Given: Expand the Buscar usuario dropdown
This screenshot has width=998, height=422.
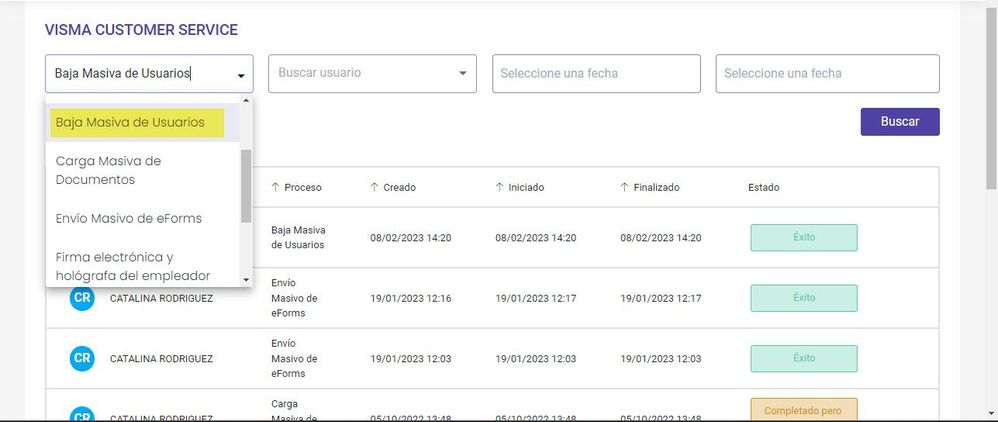Looking at the screenshot, I should (x=463, y=74).
